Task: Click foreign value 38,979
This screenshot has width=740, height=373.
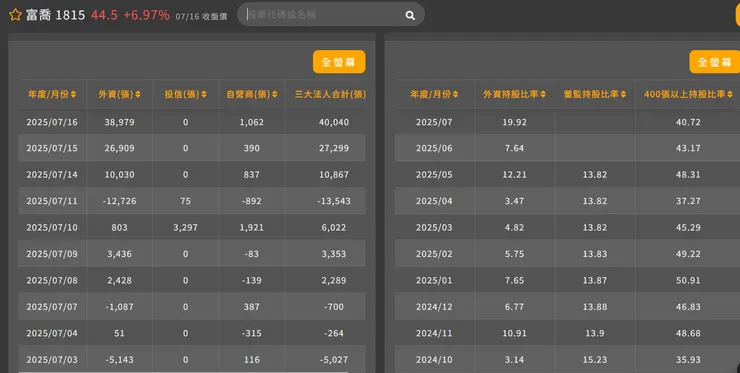Action: point(119,122)
